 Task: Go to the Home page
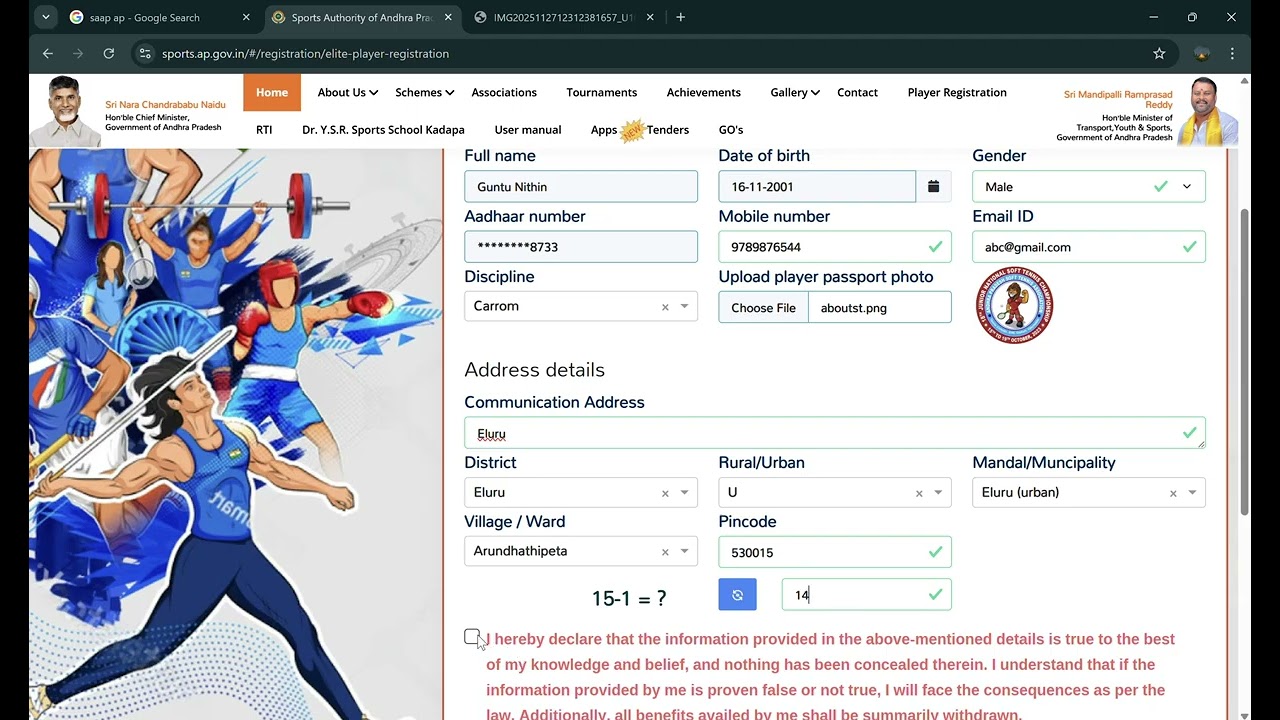click(272, 92)
